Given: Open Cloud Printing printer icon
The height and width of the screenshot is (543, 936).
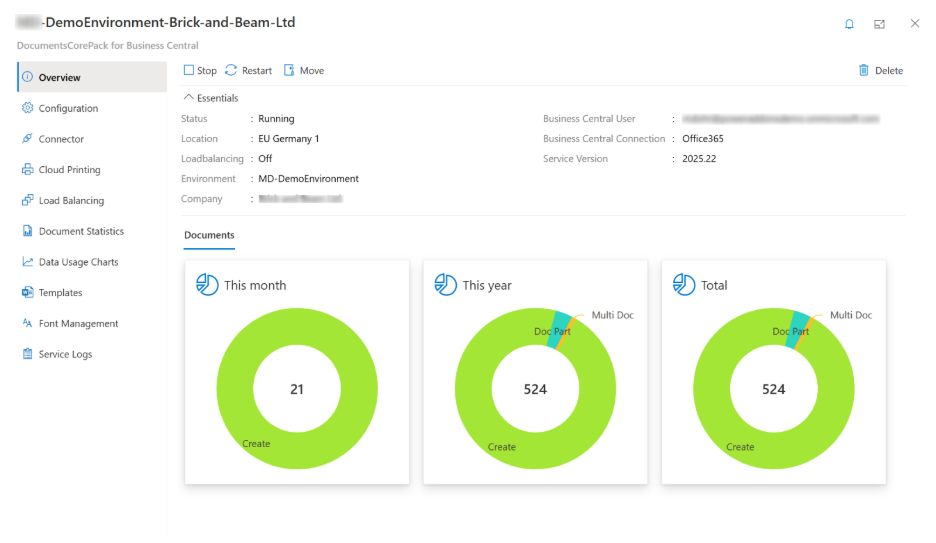Looking at the screenshot, I should tap(27, 169).
